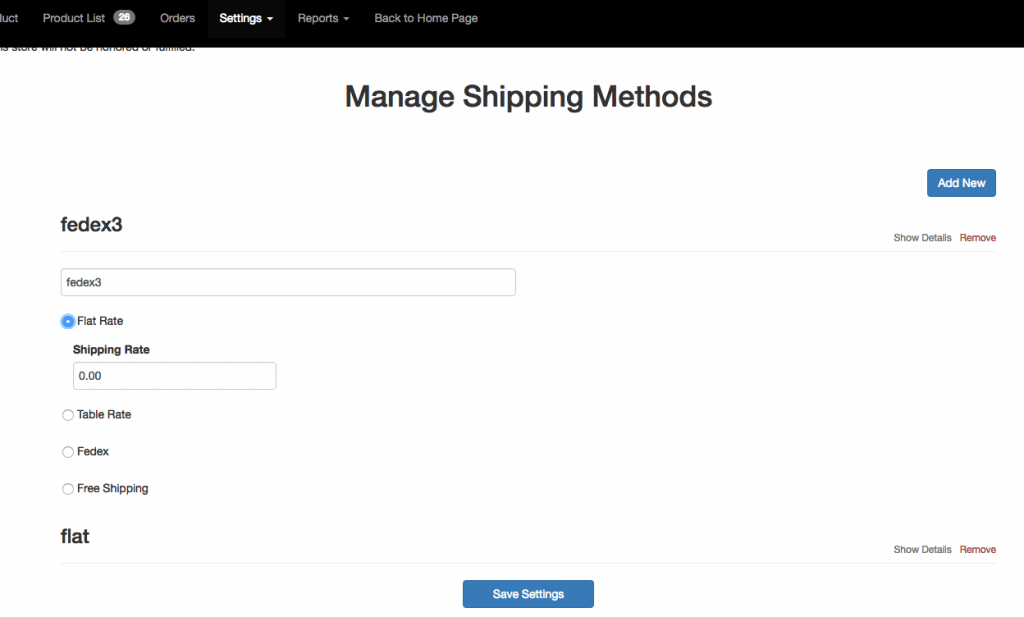The image size is (1024, 617).
Task: Select Fedex shipping type radio
Action: (68, 452)
